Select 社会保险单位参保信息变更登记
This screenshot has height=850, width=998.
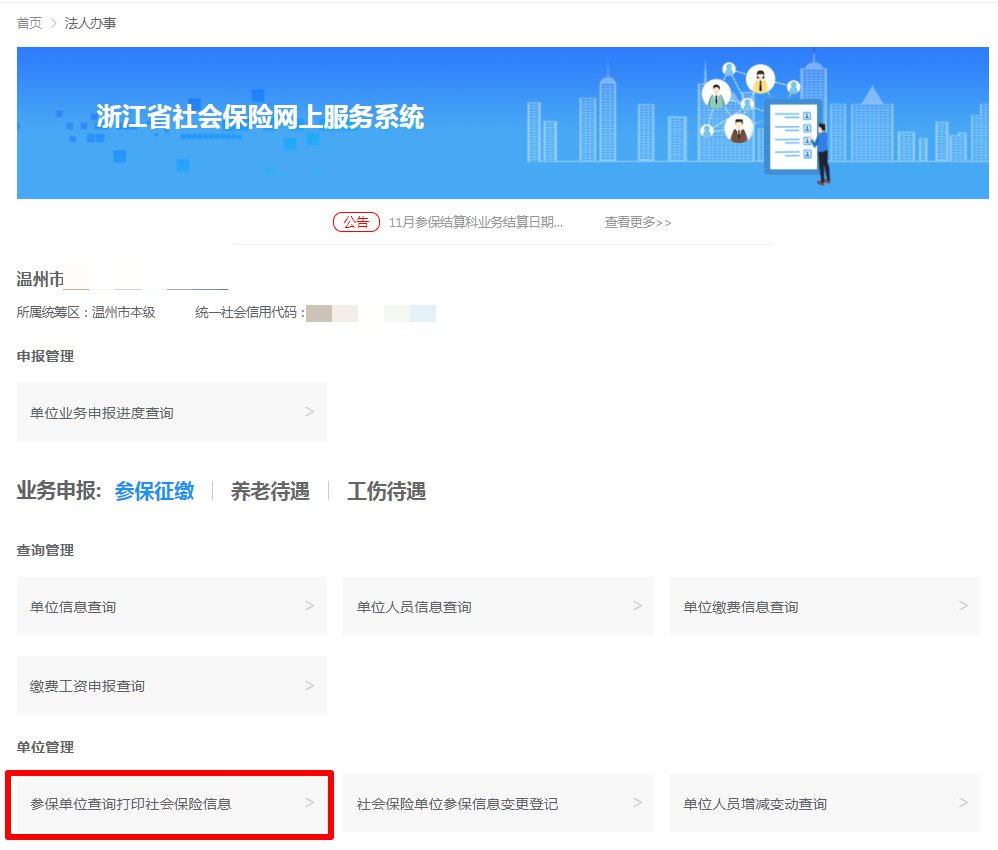pos(457,804)
